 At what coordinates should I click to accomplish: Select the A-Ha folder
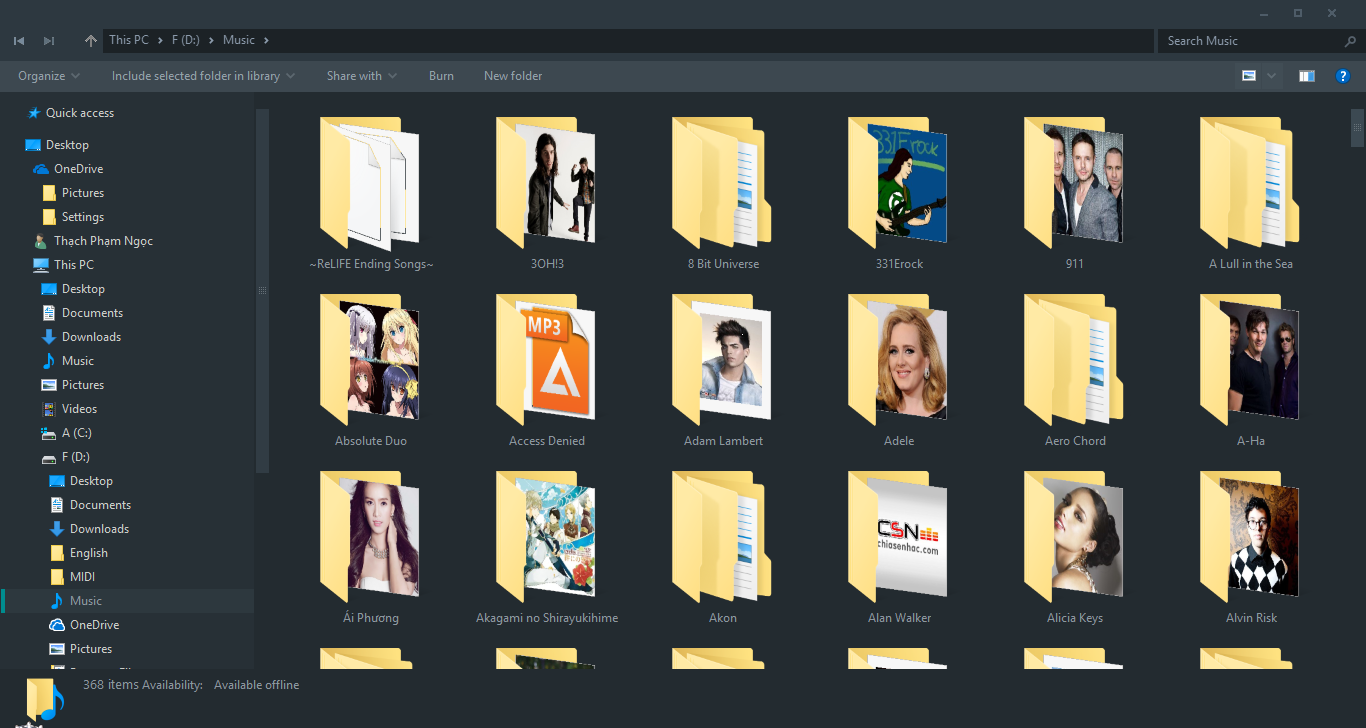[1251, 371]
